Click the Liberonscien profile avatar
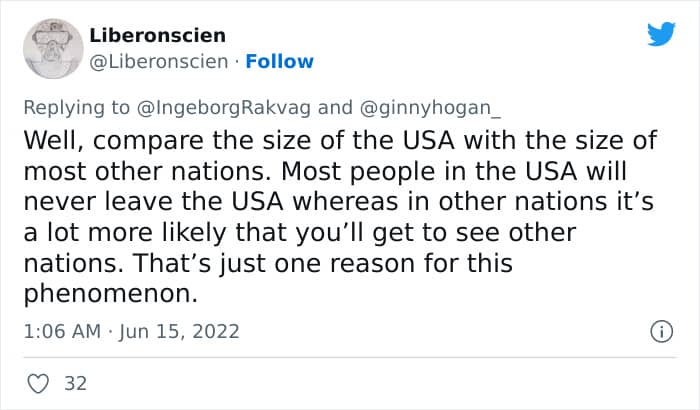 51,47
